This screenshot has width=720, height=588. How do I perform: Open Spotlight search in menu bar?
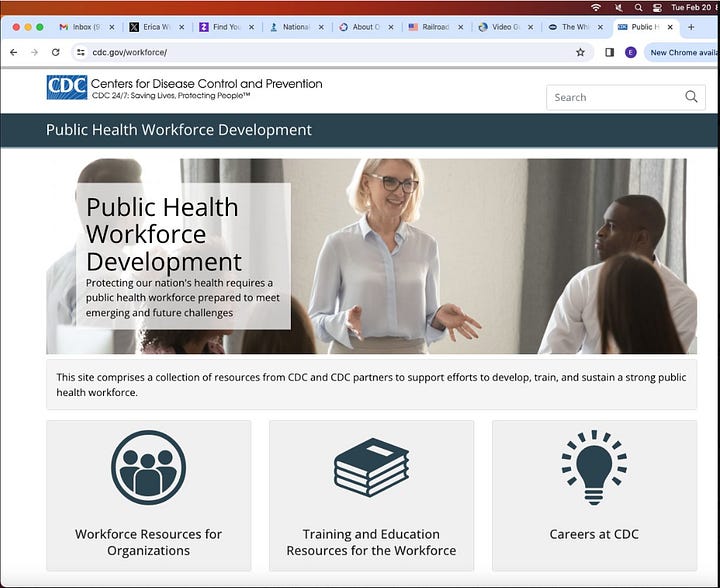point(638,7)
